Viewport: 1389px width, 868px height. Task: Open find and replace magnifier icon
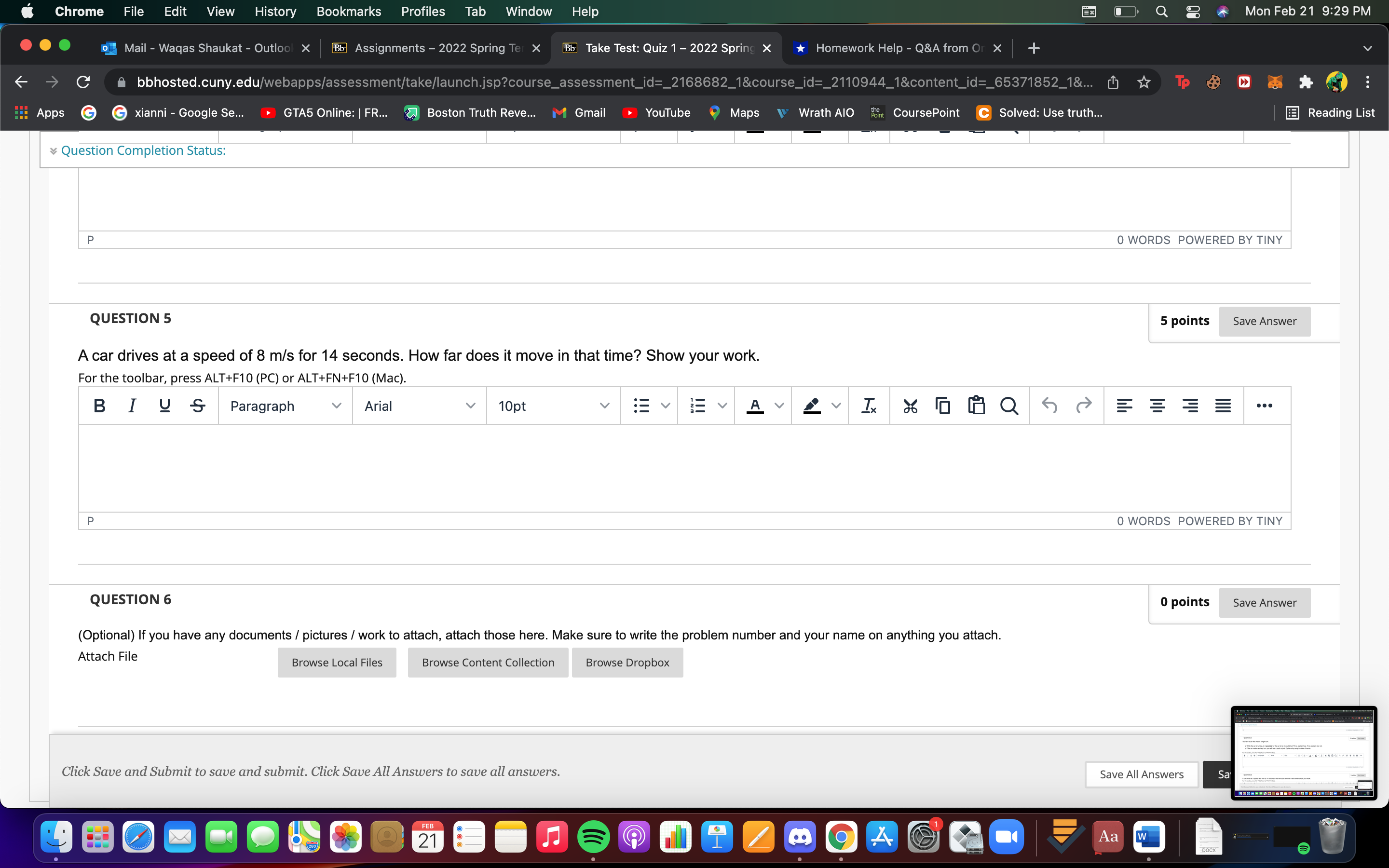click(1008, 406)
